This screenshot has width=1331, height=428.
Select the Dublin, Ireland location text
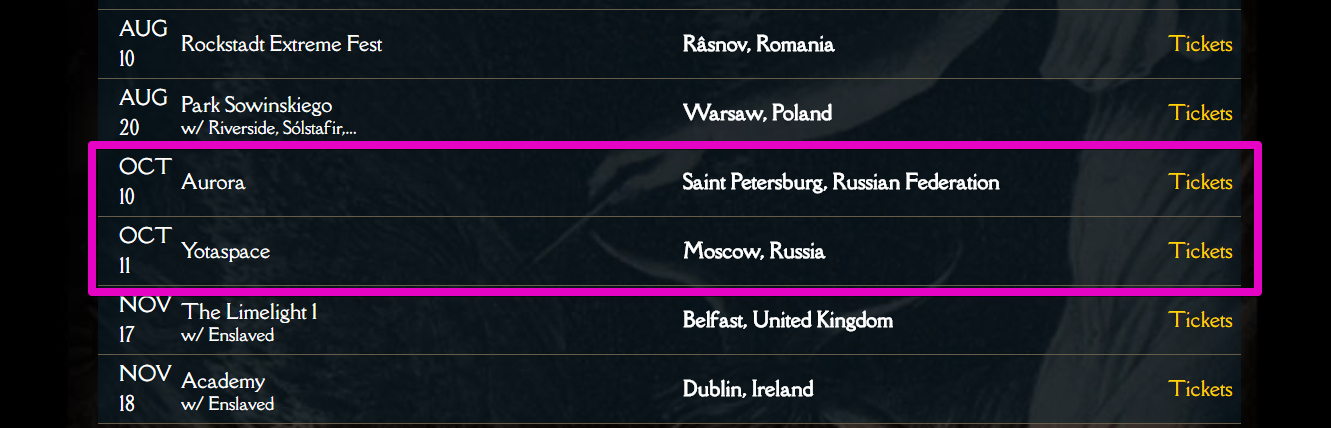747,389
